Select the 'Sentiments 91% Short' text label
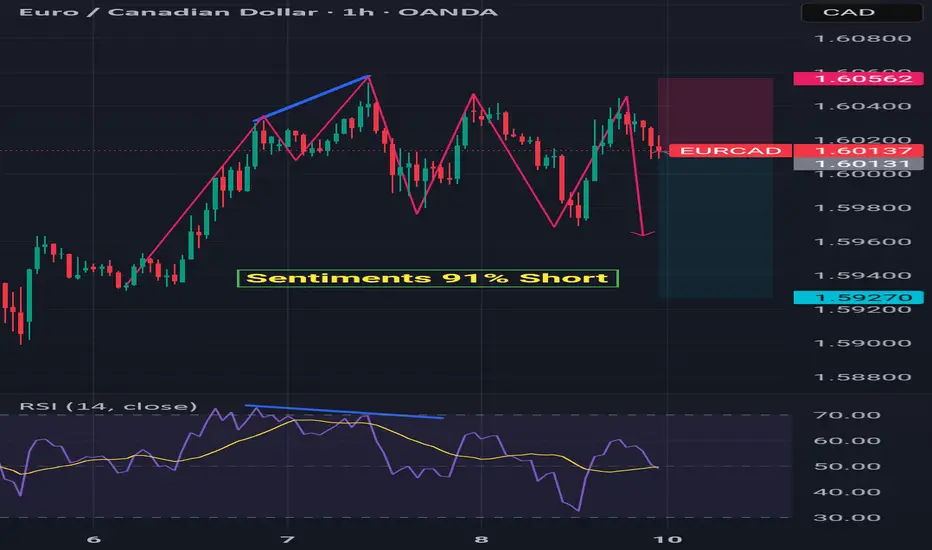Viewport: 932px width, 550px height. pos(427,278)
